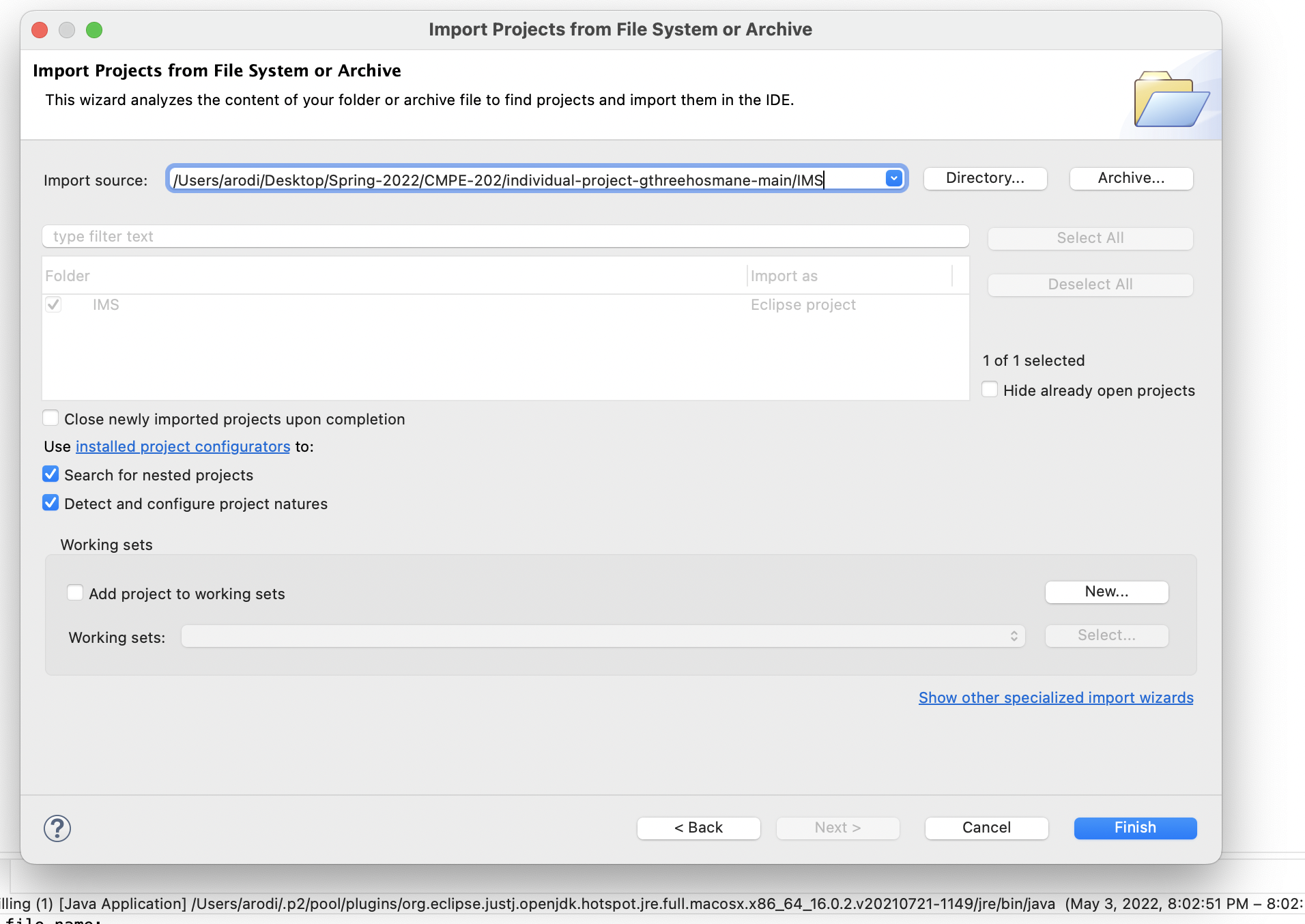The width and height of the screenshot is (1305, 924).
Task: Expand the Working sets combo box
Action: (x=603, y=636)
